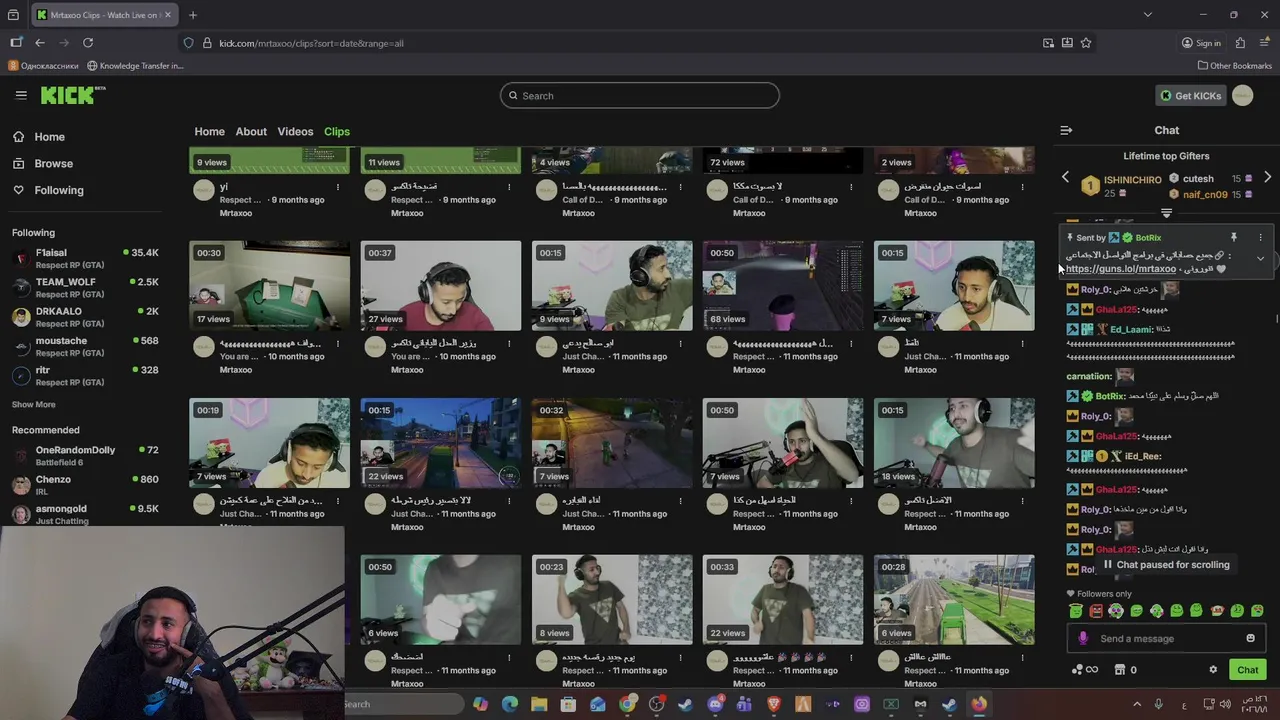Open the chat shop icon showing 0

[x=1125, y=670]
